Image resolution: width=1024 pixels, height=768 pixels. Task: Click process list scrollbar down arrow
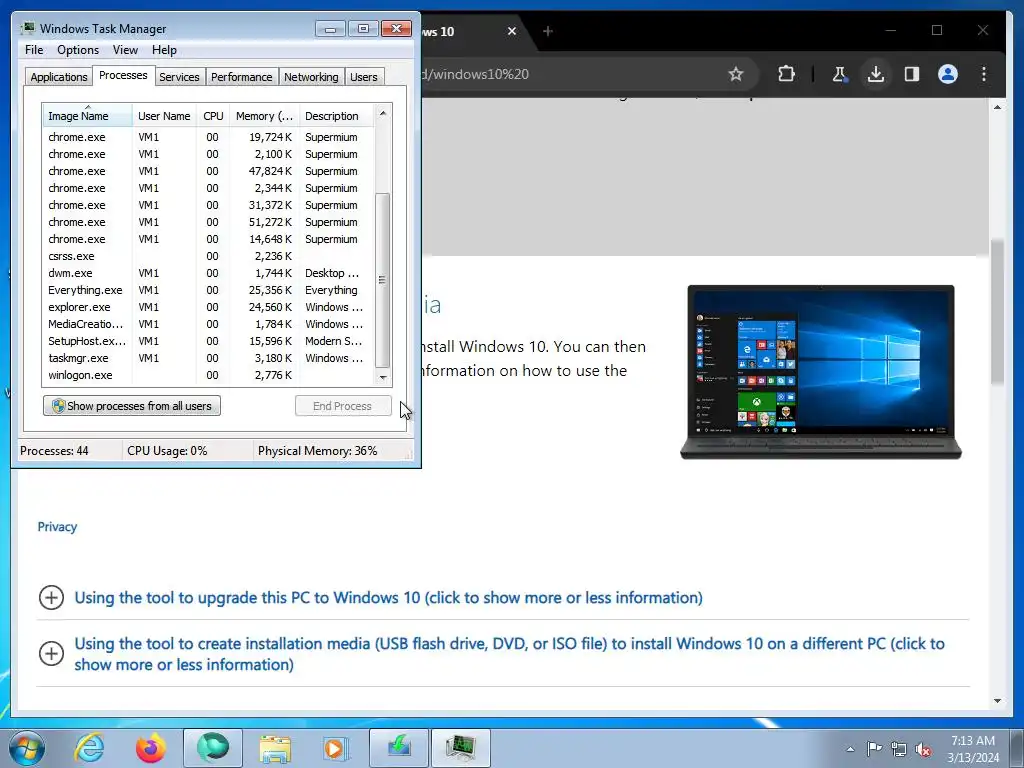383,377
